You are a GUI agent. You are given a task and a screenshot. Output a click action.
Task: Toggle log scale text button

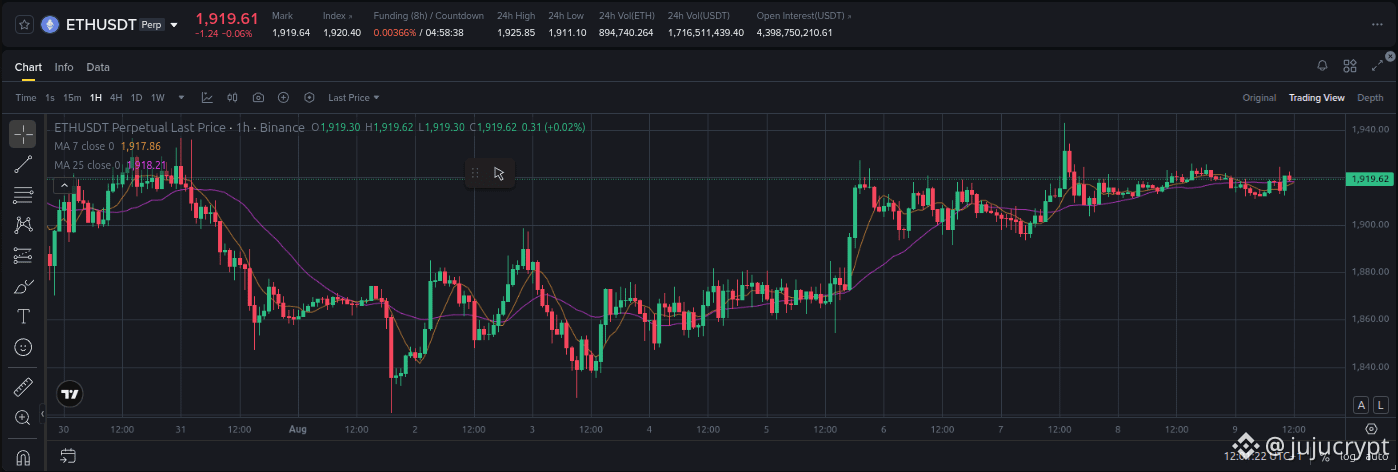[1346, 457]
